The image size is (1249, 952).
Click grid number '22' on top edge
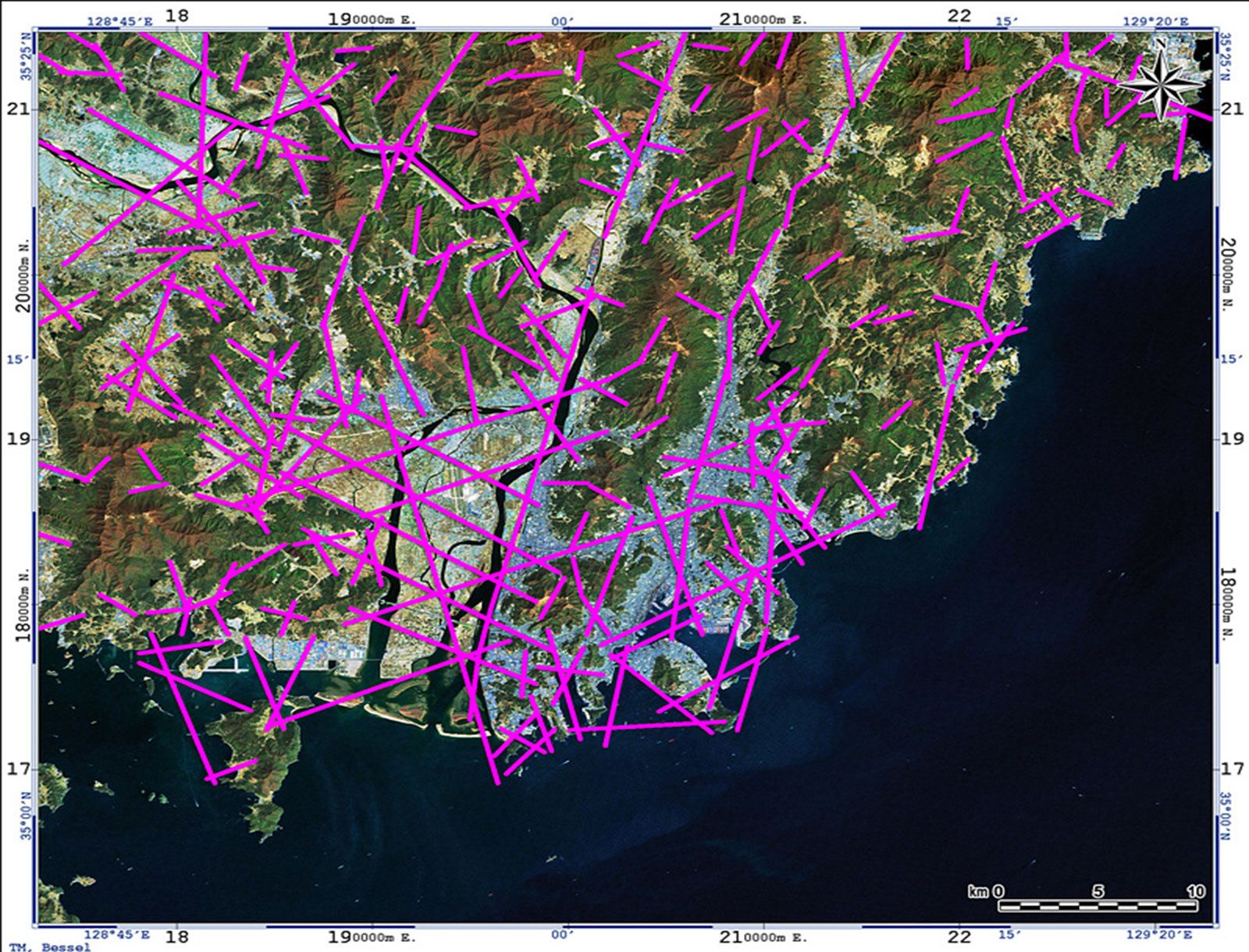pyautogui.click(x=959, y=16)
